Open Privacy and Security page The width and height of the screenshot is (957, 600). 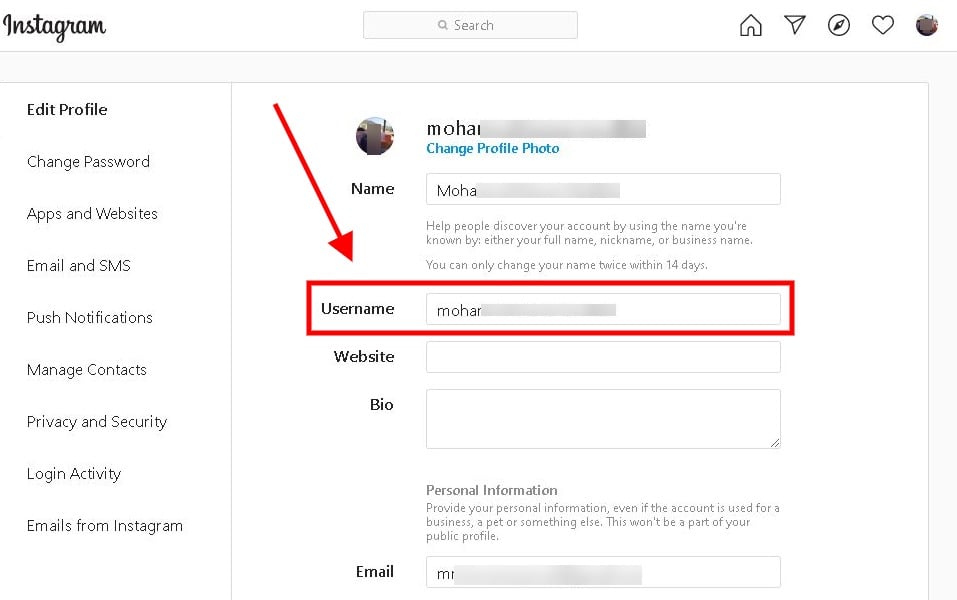click(x=96, y=422)
